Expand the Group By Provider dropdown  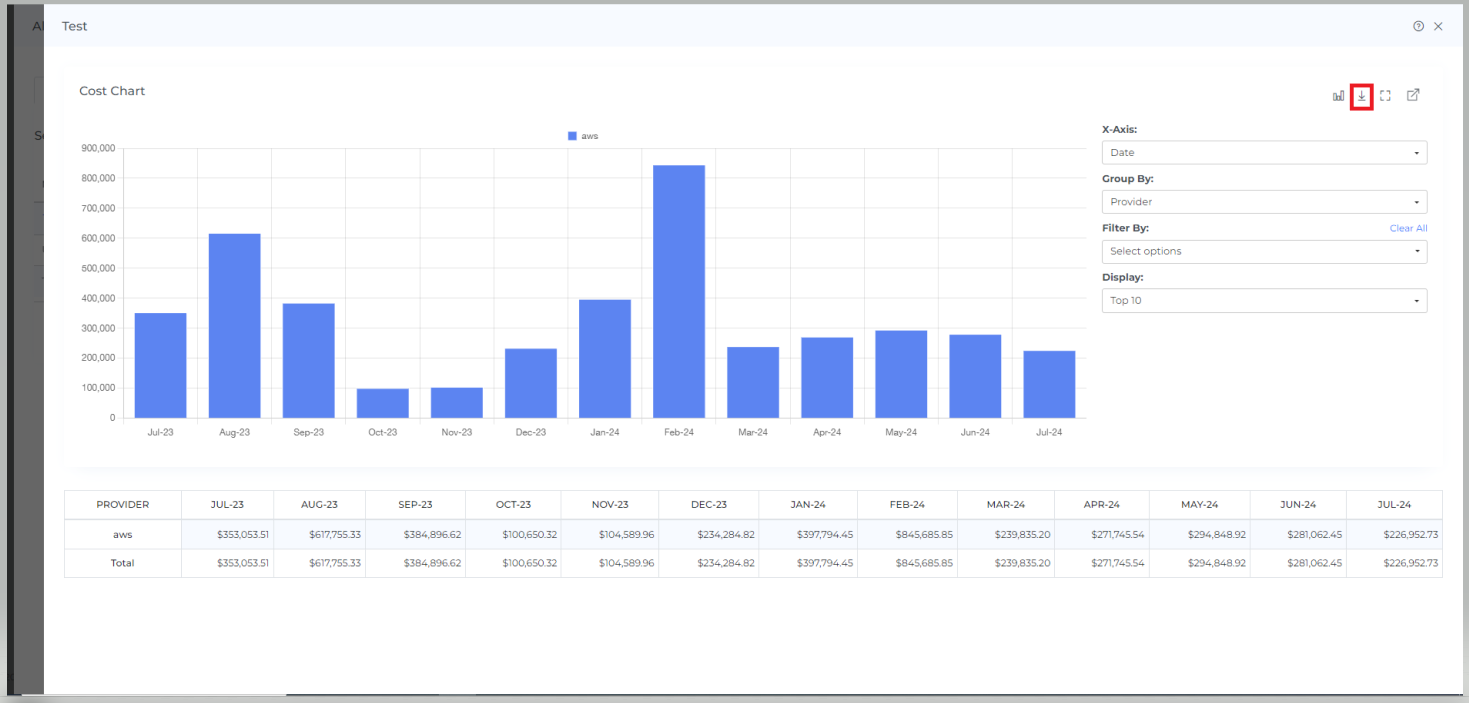click(x=1264, y=202)
